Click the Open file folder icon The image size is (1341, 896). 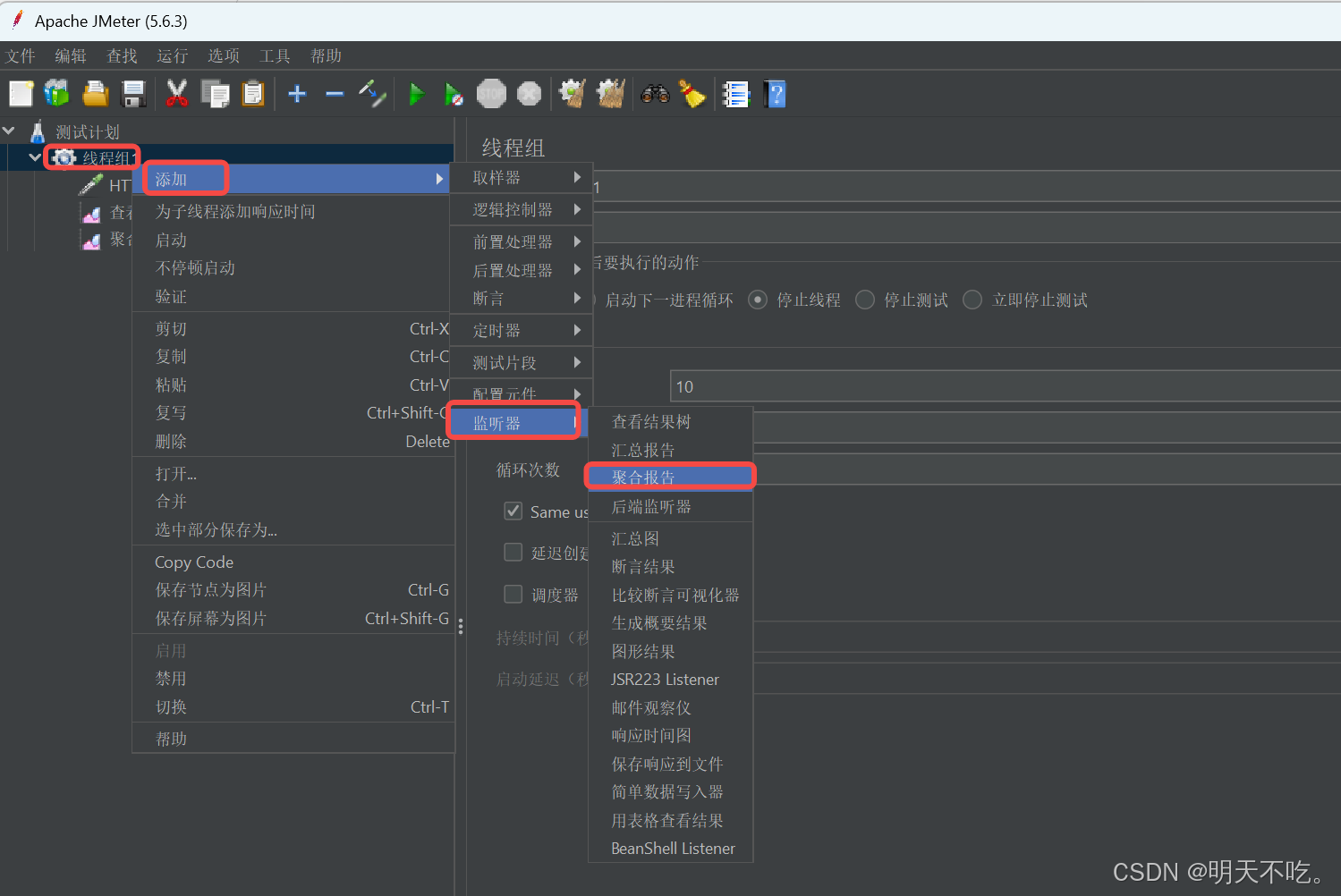pos(95,93)
